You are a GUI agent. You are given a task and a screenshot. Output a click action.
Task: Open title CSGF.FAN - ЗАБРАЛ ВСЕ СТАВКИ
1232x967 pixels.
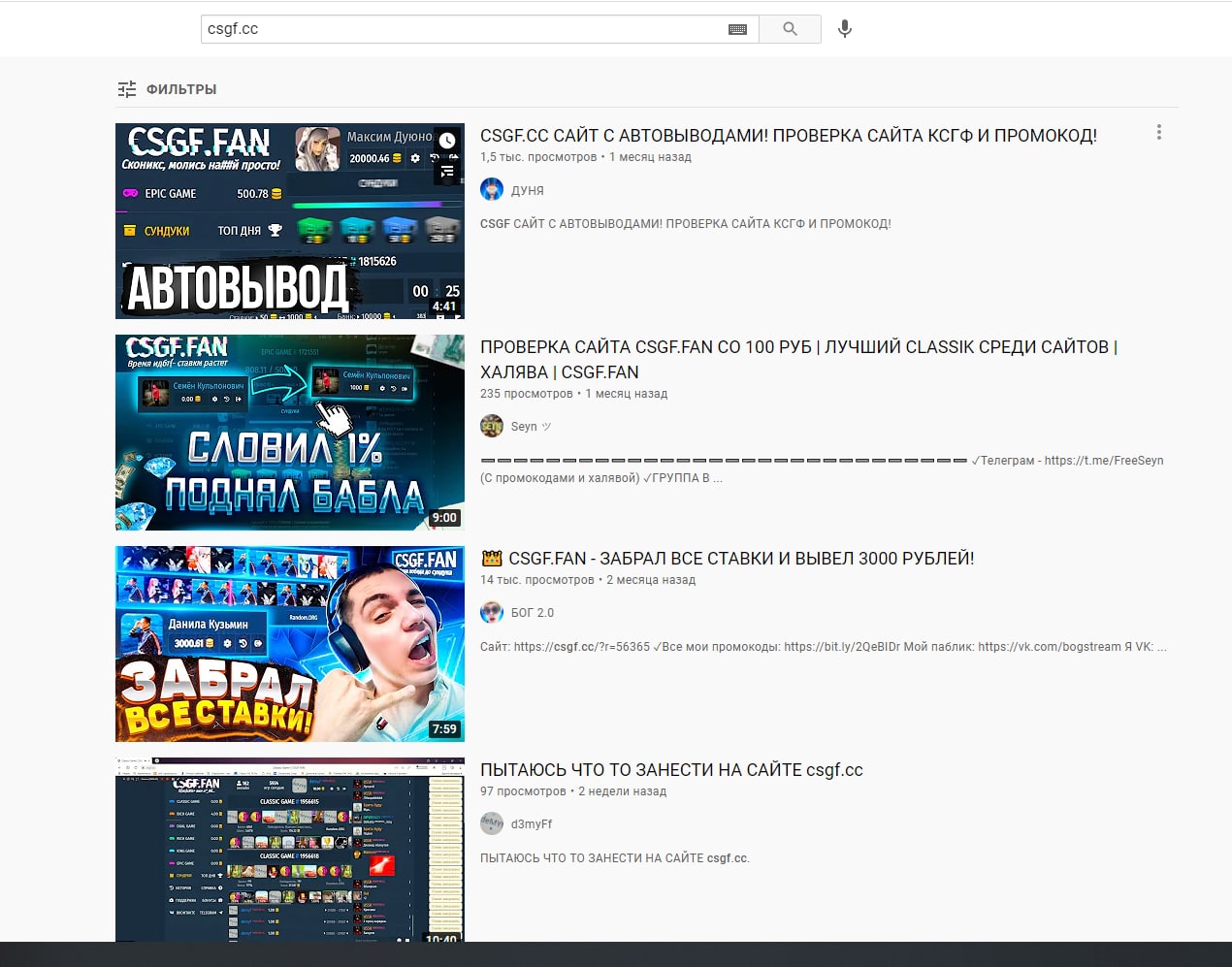728,559
